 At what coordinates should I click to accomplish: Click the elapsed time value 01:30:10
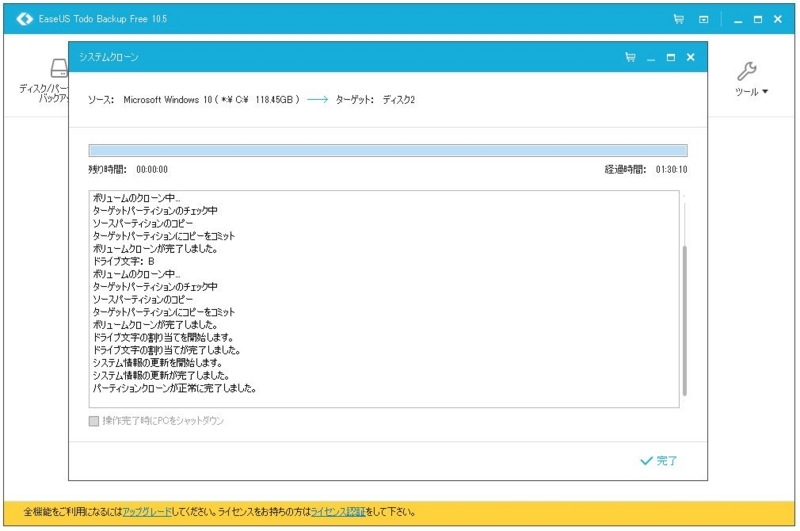[x=671, y=170]
